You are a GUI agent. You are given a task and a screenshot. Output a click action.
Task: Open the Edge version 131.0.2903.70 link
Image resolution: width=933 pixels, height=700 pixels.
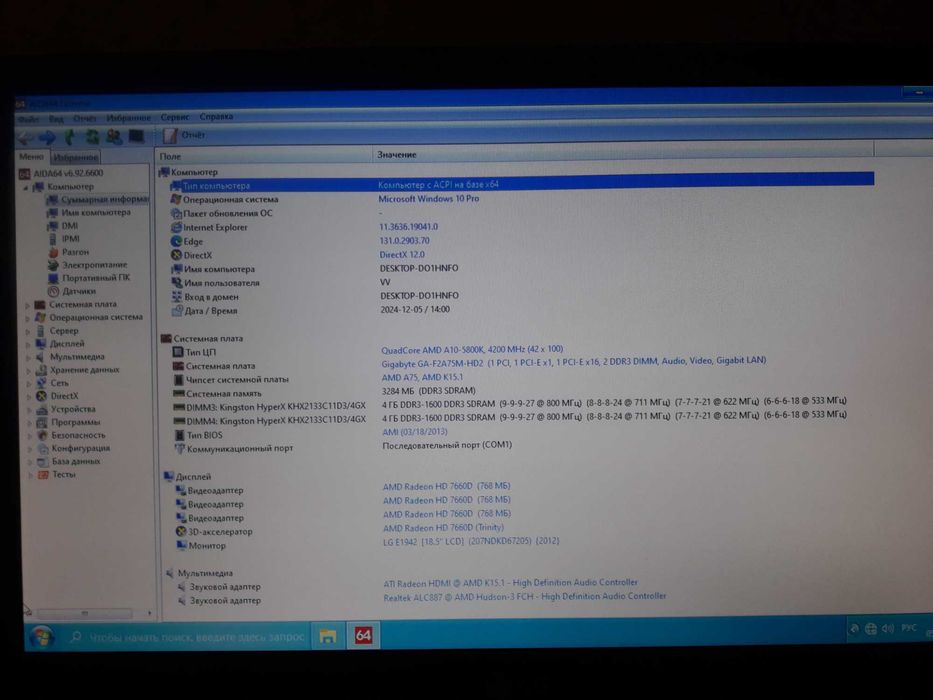(x=404, y=240)
